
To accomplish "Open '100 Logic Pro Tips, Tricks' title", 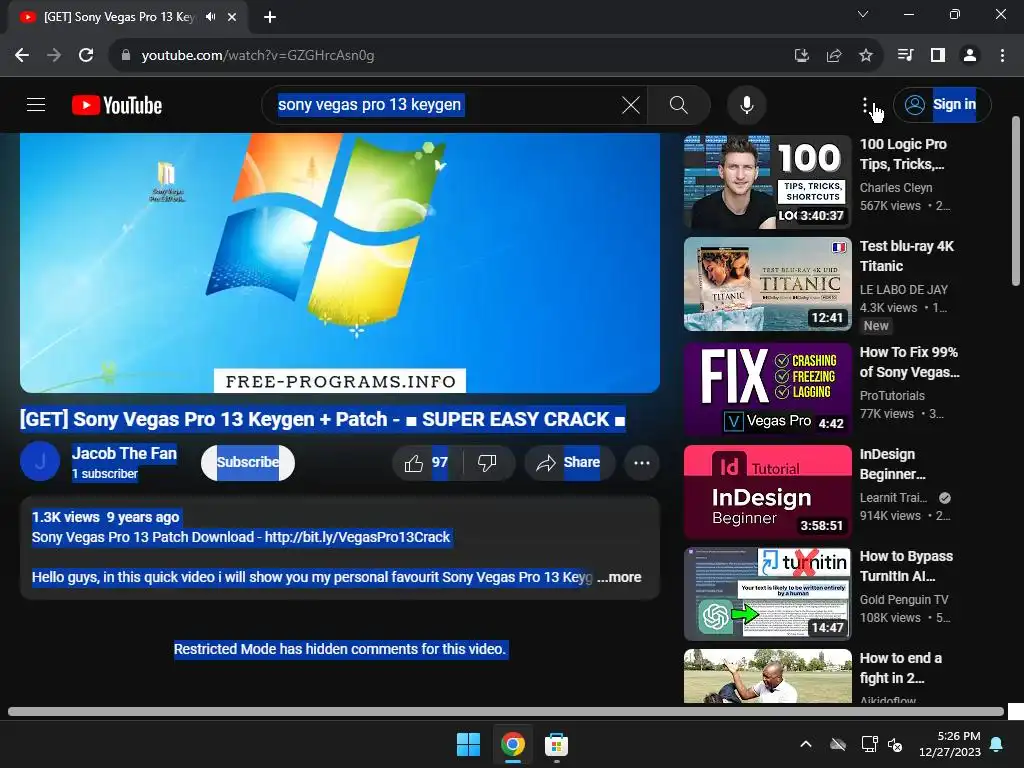I will click(x=903, y=154).
